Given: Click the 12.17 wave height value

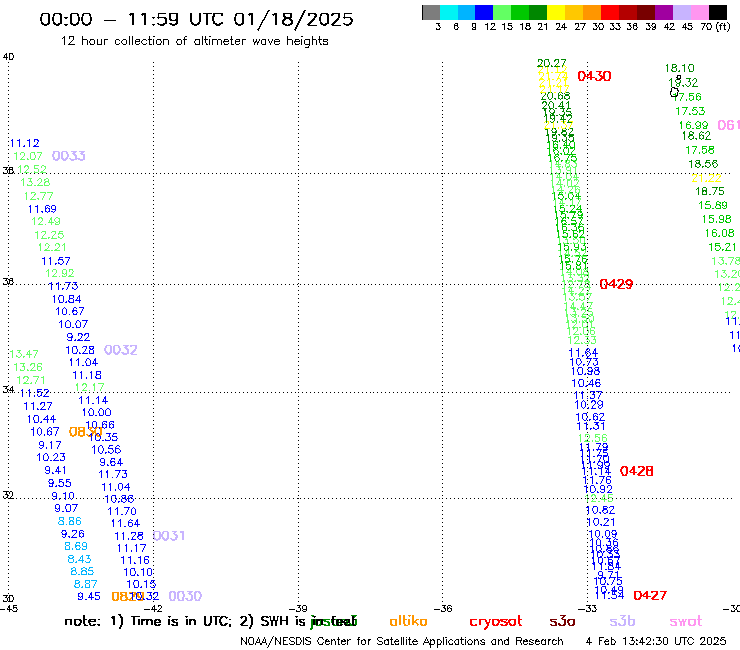Looking at the screenshot, I should pyautogui.click(x=90, y=388).
